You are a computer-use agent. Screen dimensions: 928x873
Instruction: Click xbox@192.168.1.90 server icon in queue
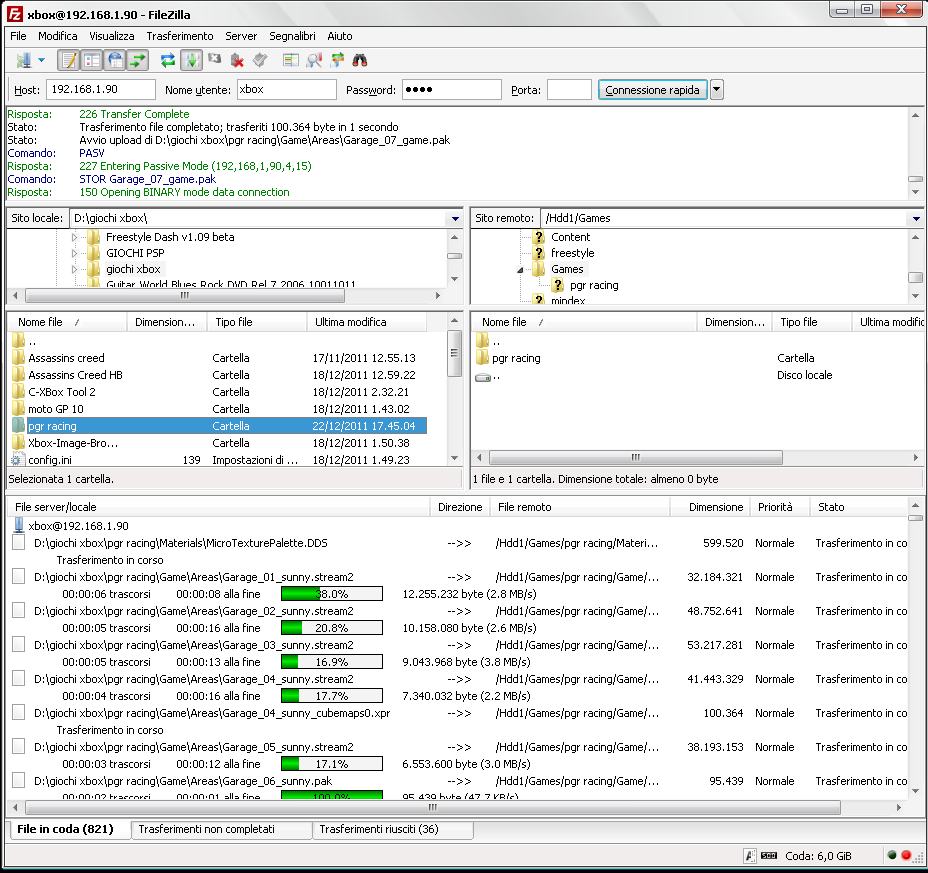coord(19,526)
